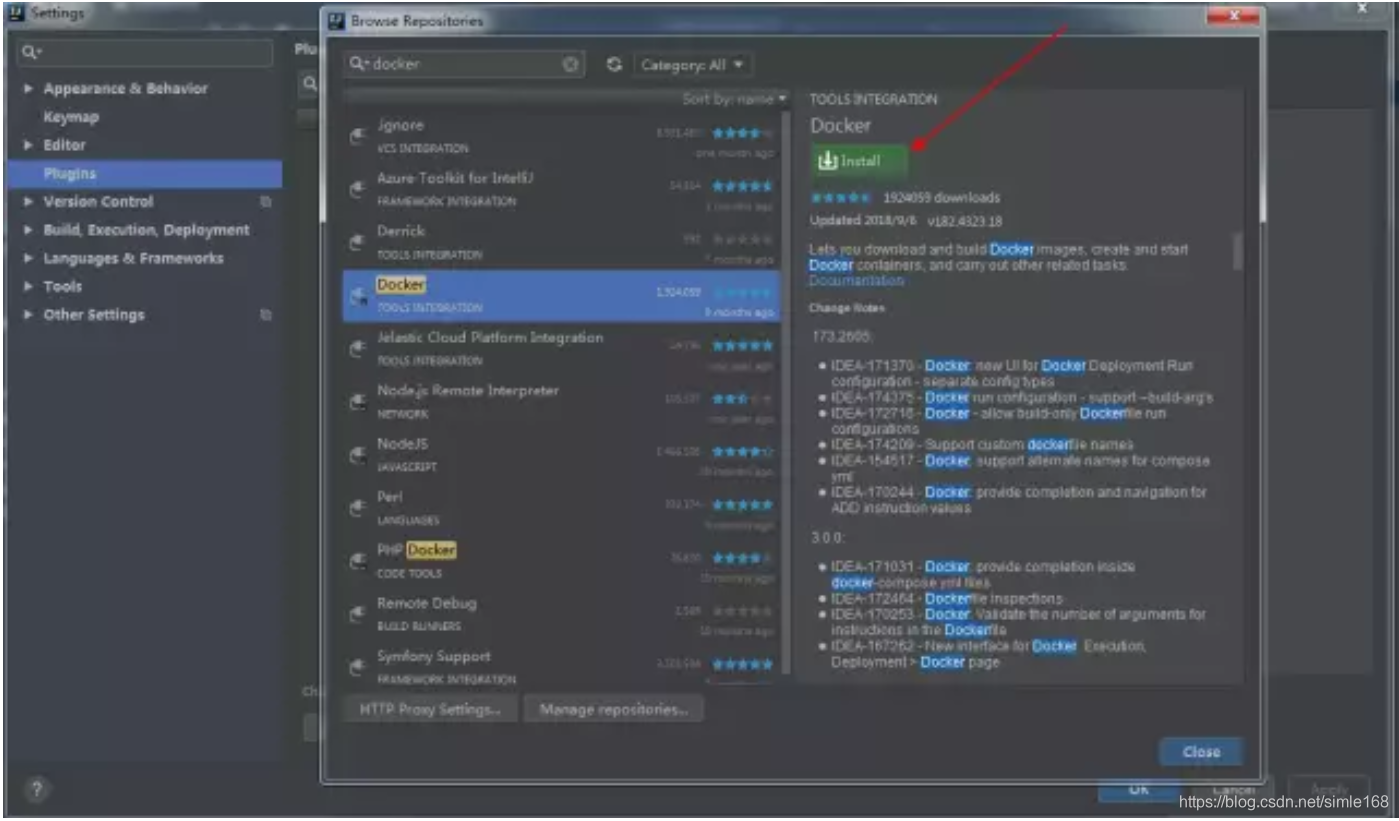Click the plugin icon beside .ignore
Viewport: 1399px width, 821px height.
point(357,137)
